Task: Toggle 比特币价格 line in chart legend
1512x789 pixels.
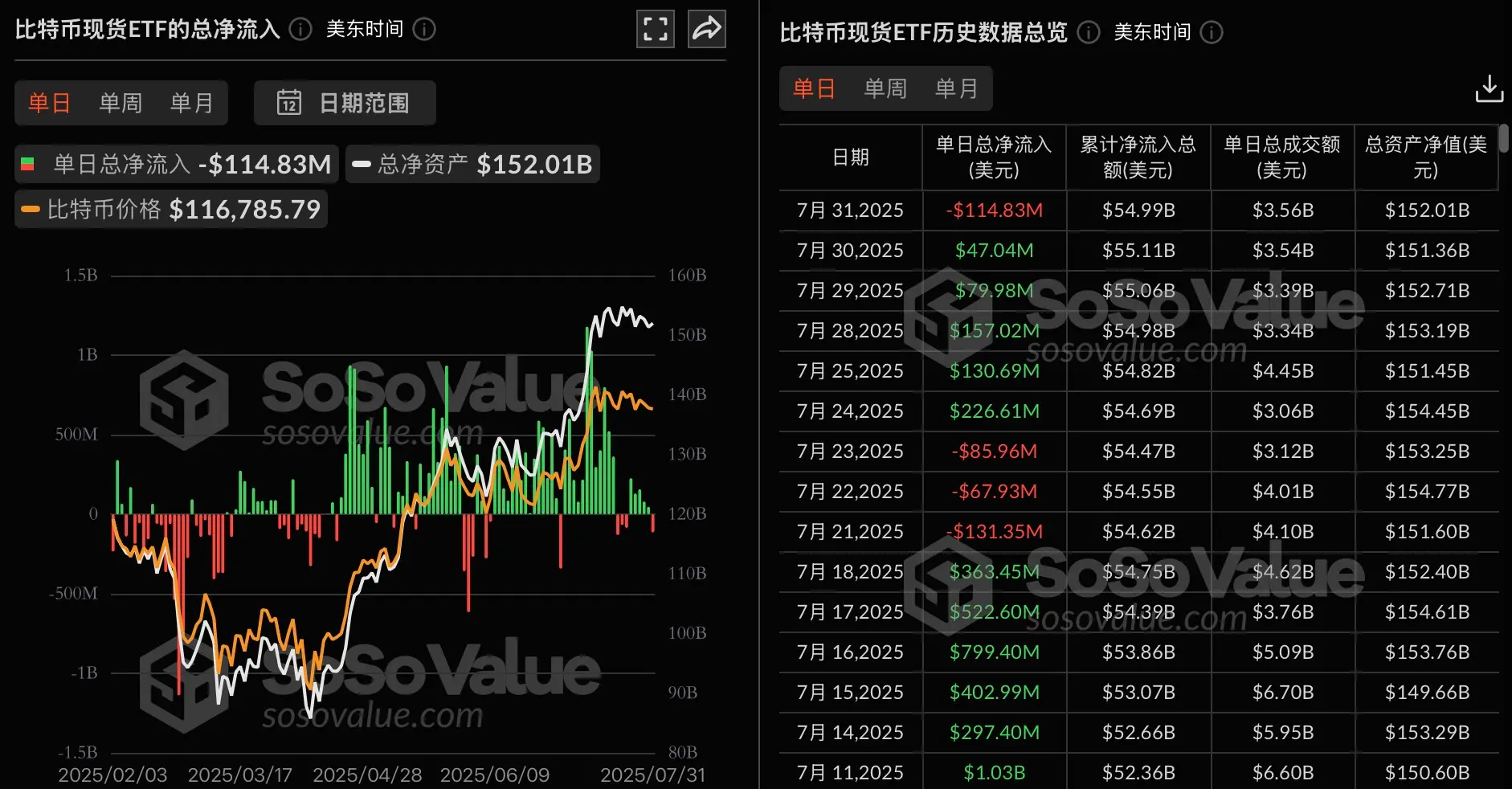Action: pyautogui.click(x=171, y=210)
